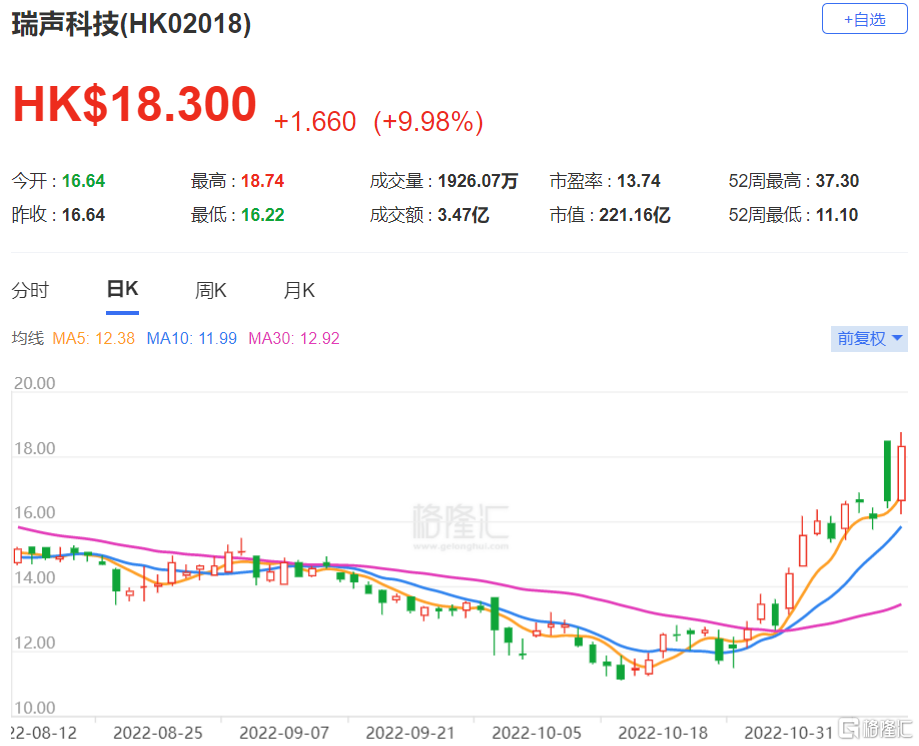This screenshot has height=746, width=919.
Task: Click the stock title 瑞声科技(HK02018)
Action: 131,25
